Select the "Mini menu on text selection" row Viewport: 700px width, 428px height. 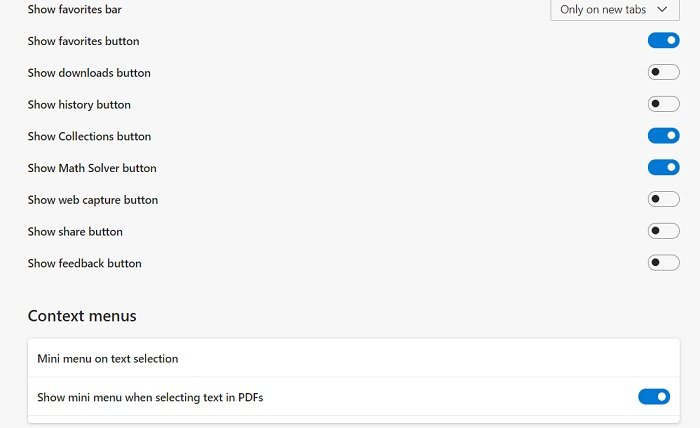tap(107, 358)
